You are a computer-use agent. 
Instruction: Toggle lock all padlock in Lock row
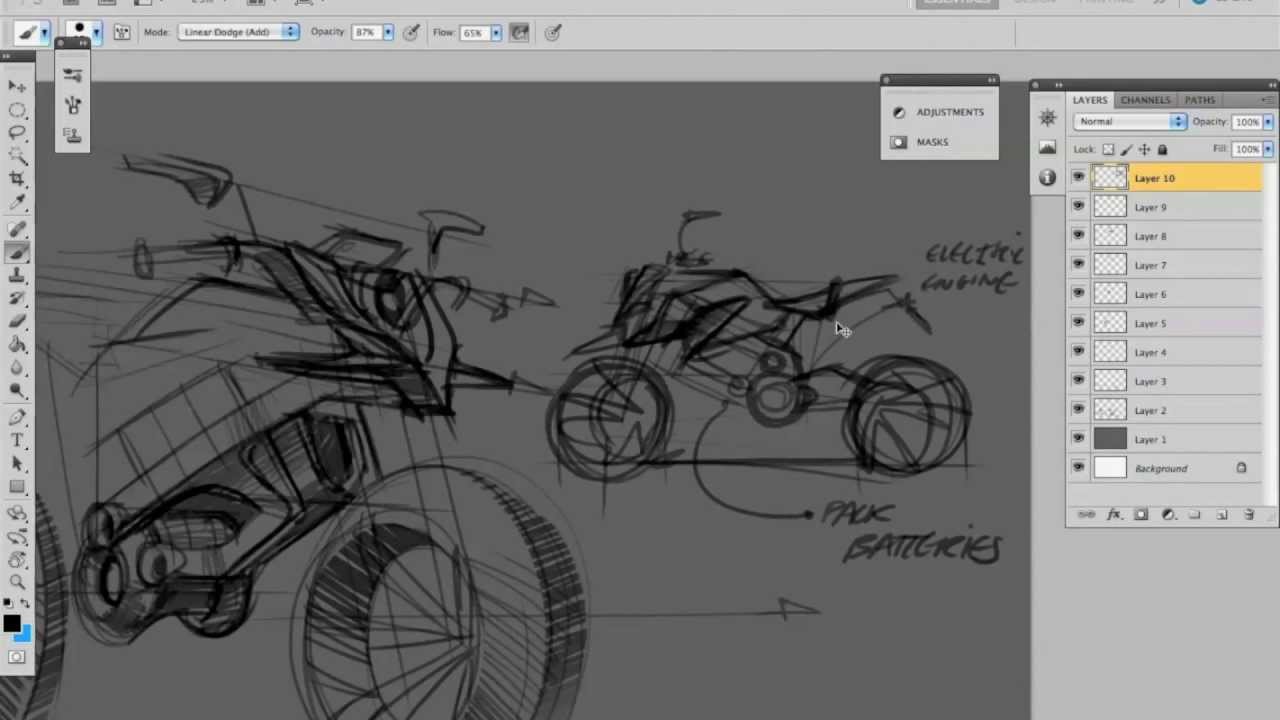[1162, 150]
